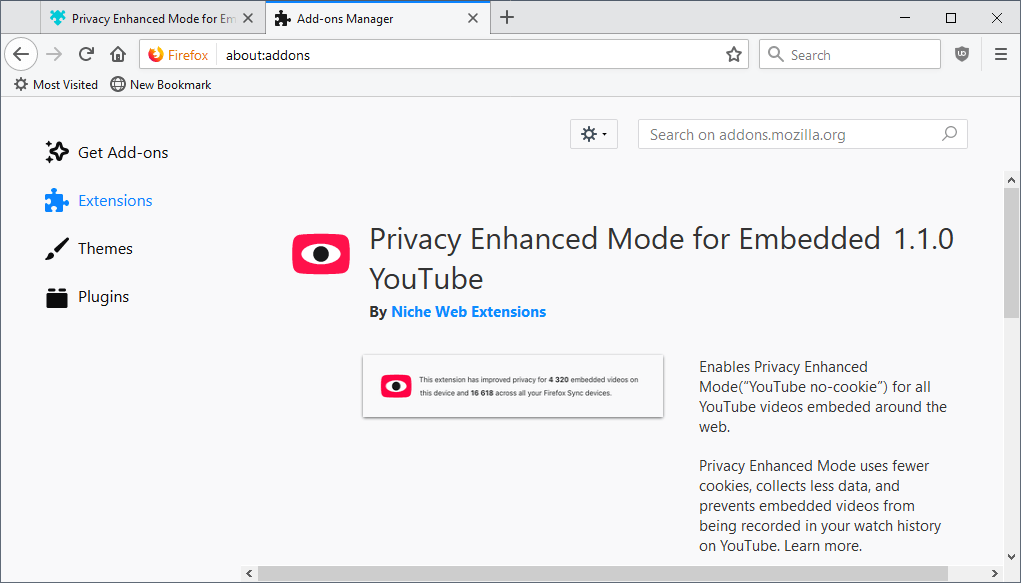Click the version number 1.1.0
The width and height of the screenshot is (1021, 583).
[x=923, y=239]
